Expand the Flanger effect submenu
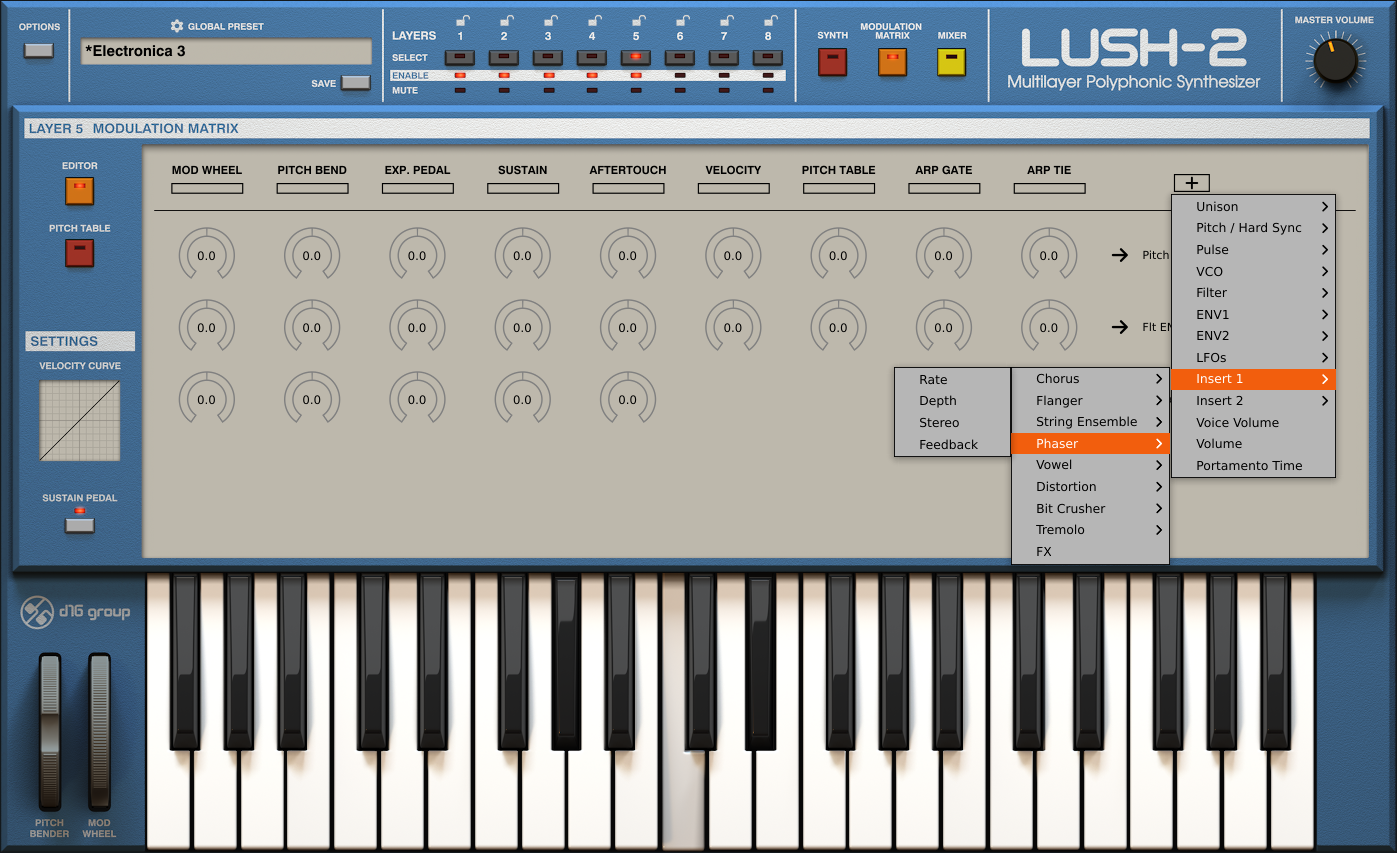Screen dimensions: 1397x853 pyautogui.click(x=1090, y=400)
